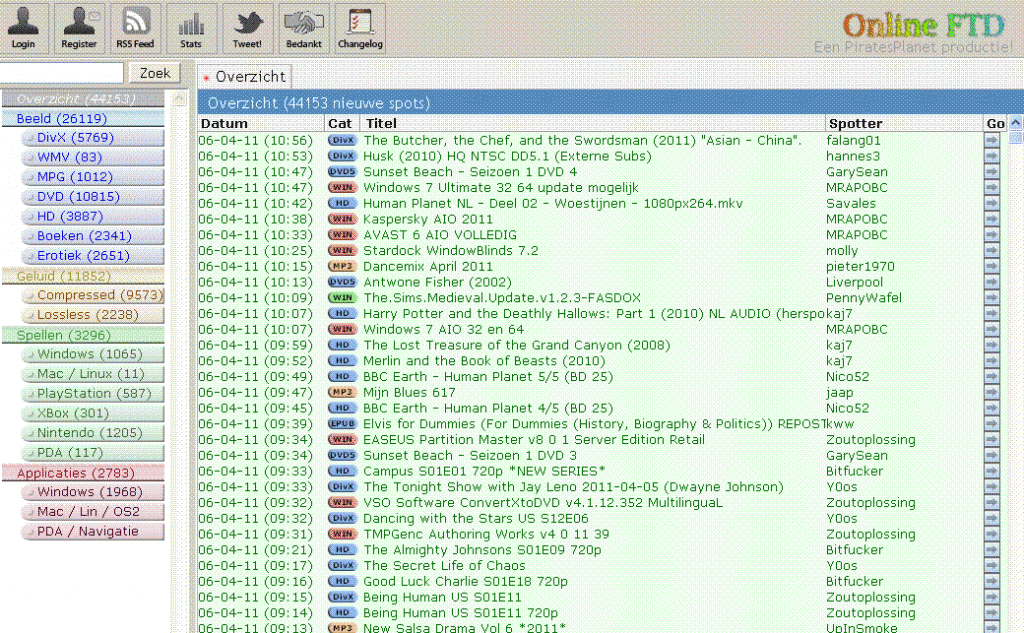Open AVAST 6 AIO VOLLEDIG title
This screenshot has width=1024, height=633.
tap(440, 235)
